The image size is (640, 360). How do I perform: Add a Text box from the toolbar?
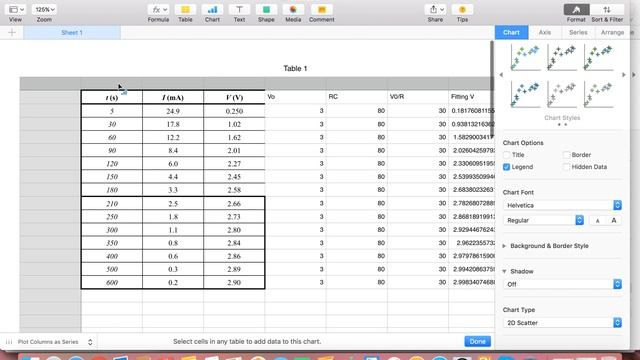pyautogui.click(x=239, y=9)
